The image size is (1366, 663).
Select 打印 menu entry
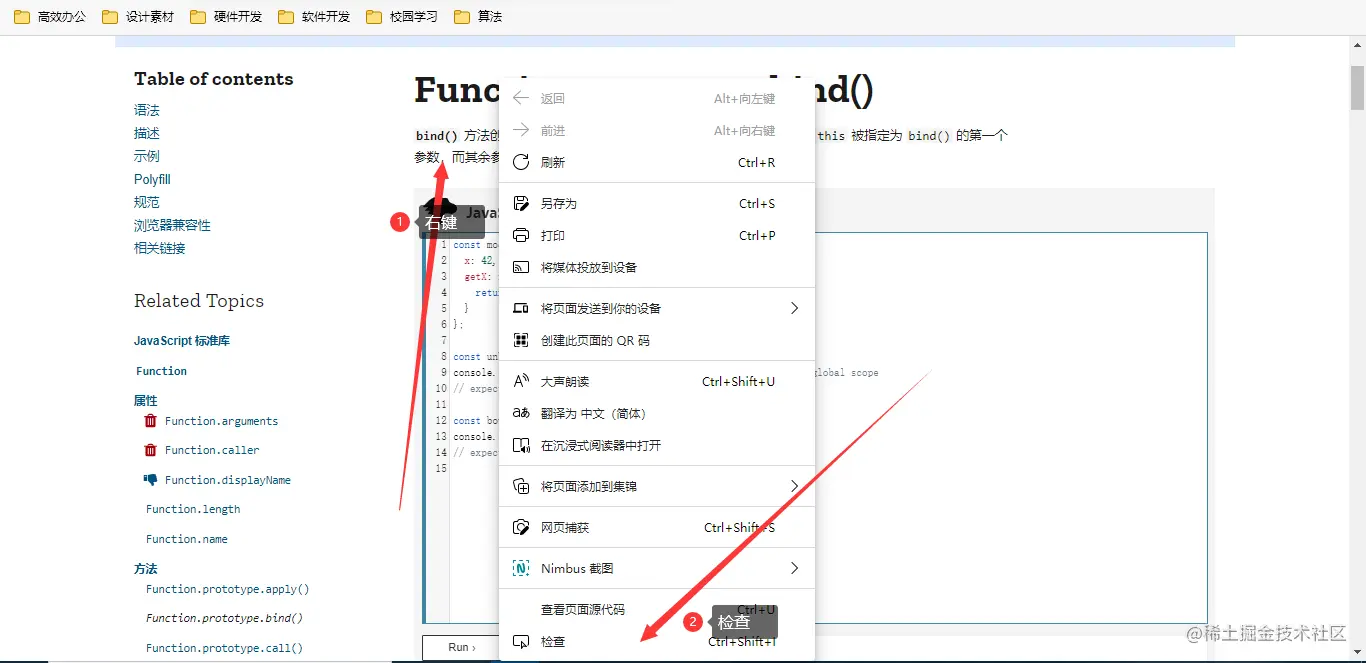[657, 235]
